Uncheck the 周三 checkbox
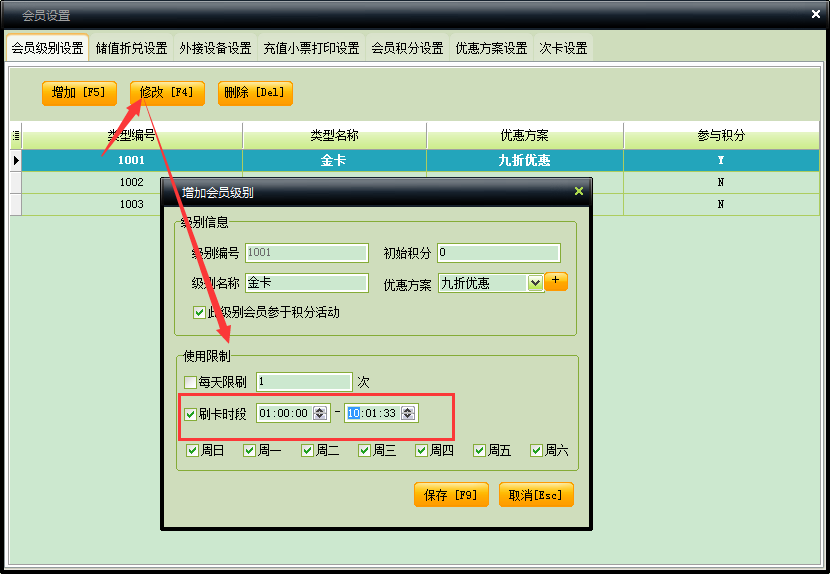Image resolution: width=830 pixels, height=574 pixels. [x=364, y=451]
